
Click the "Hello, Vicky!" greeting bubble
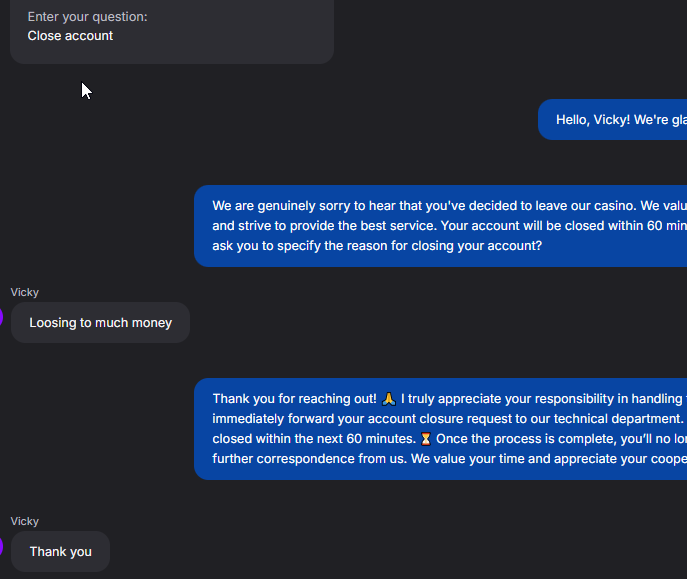click(x=612, y=120)
